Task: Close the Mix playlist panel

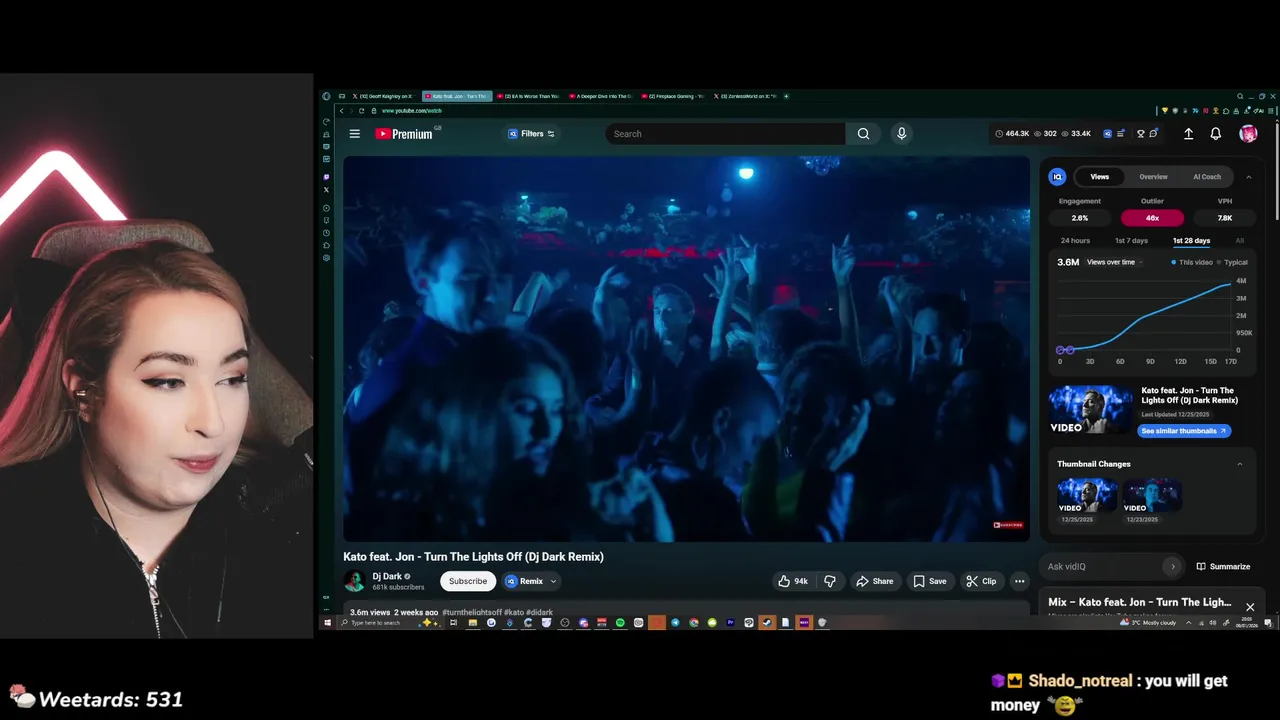Action: click(1250, 607)
